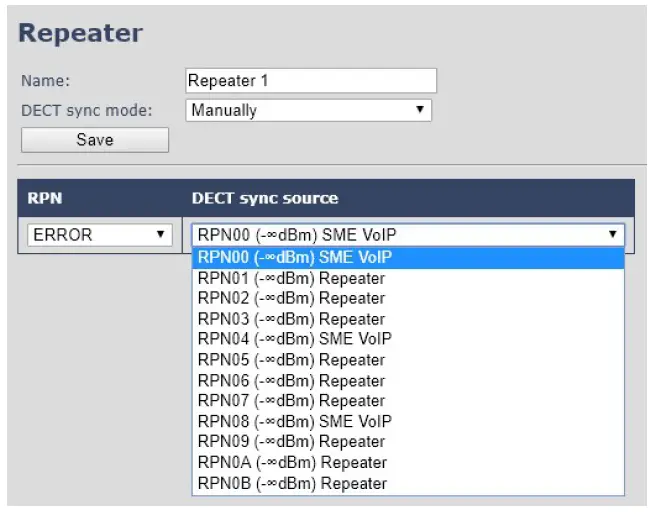Click the Save button

95,140
